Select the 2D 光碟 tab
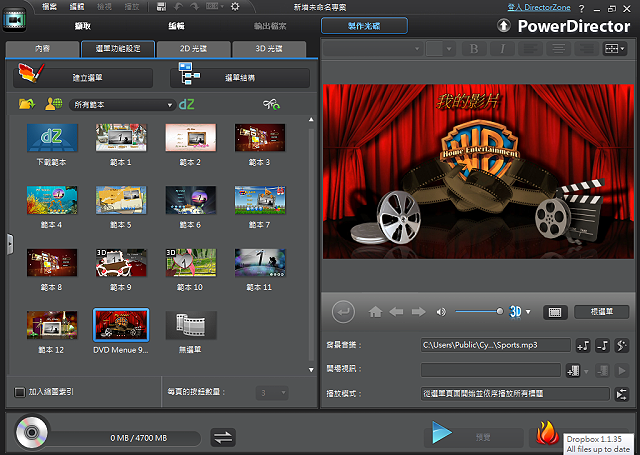This screenshot has width=640, height=455. coord(193,49)
